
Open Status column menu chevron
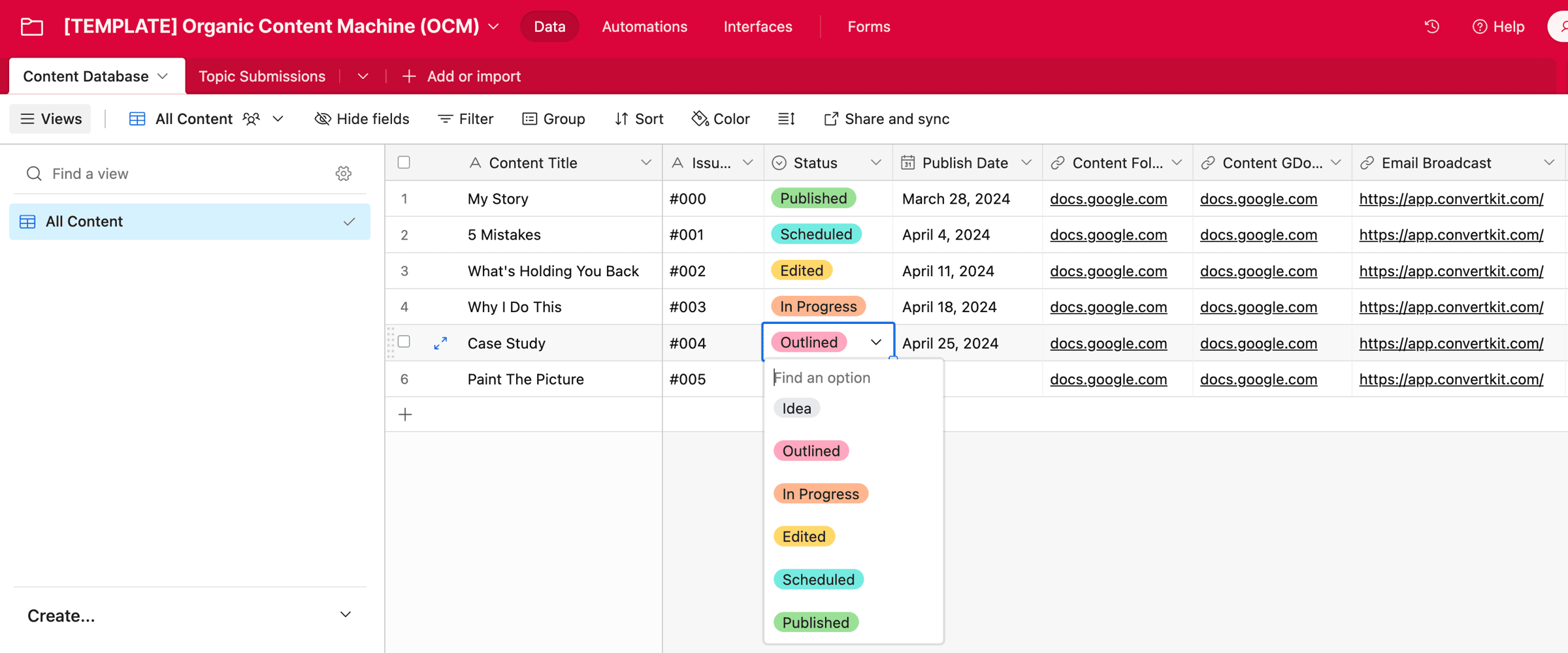[875, 163]
